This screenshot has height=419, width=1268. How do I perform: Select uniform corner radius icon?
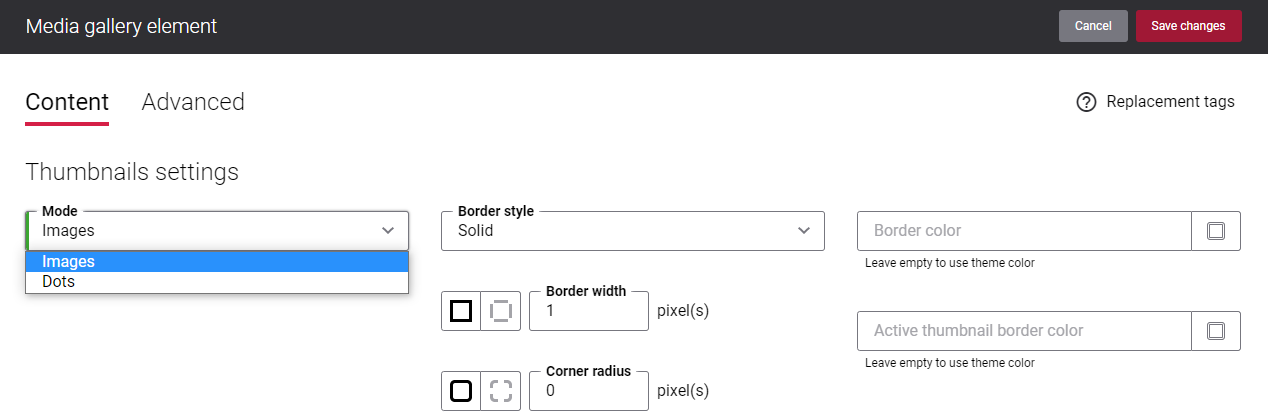pyautogui.click(x=461, y=391)
